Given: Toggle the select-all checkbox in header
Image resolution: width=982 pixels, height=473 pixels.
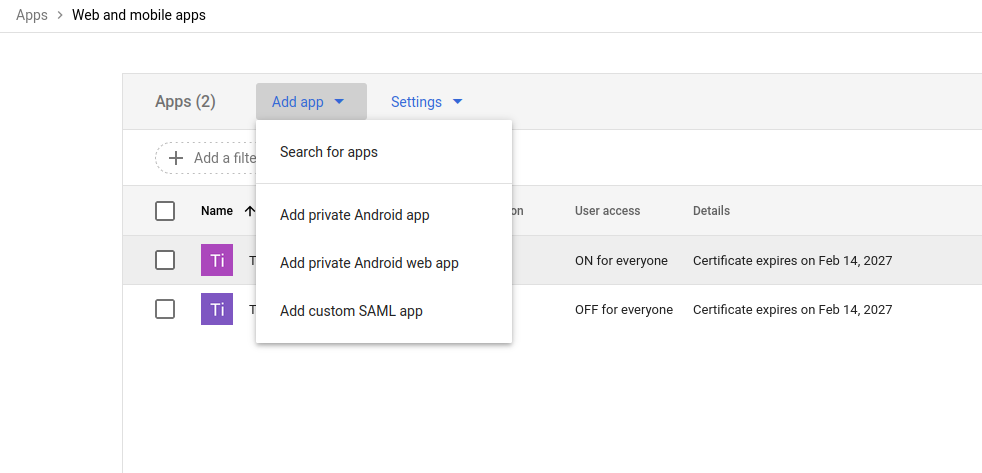Looking at the screenshot, I should tap(165, 211).
